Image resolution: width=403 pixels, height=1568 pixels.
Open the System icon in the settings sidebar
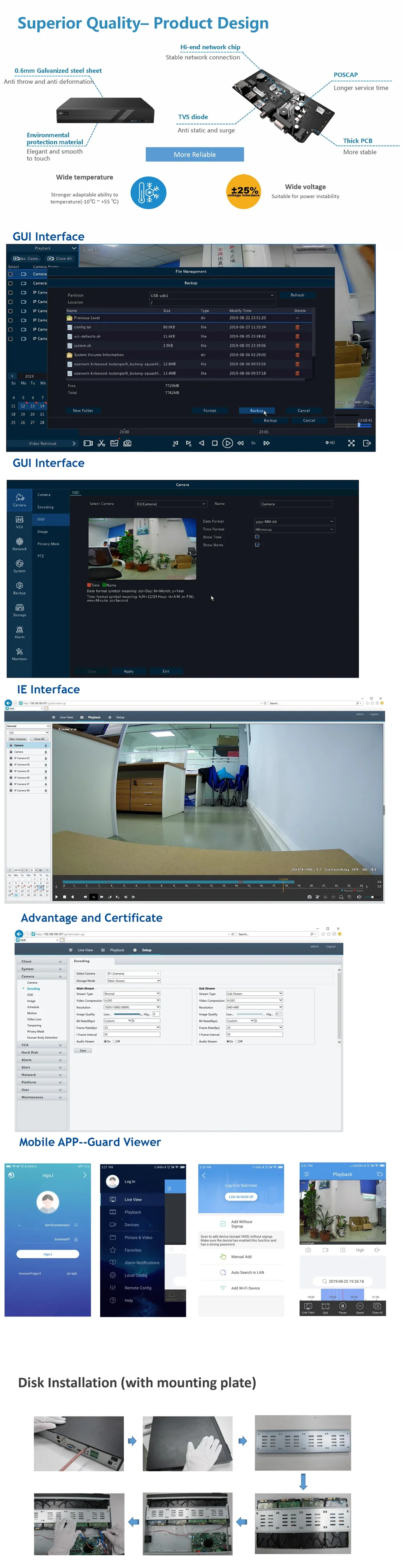point(19,563)
